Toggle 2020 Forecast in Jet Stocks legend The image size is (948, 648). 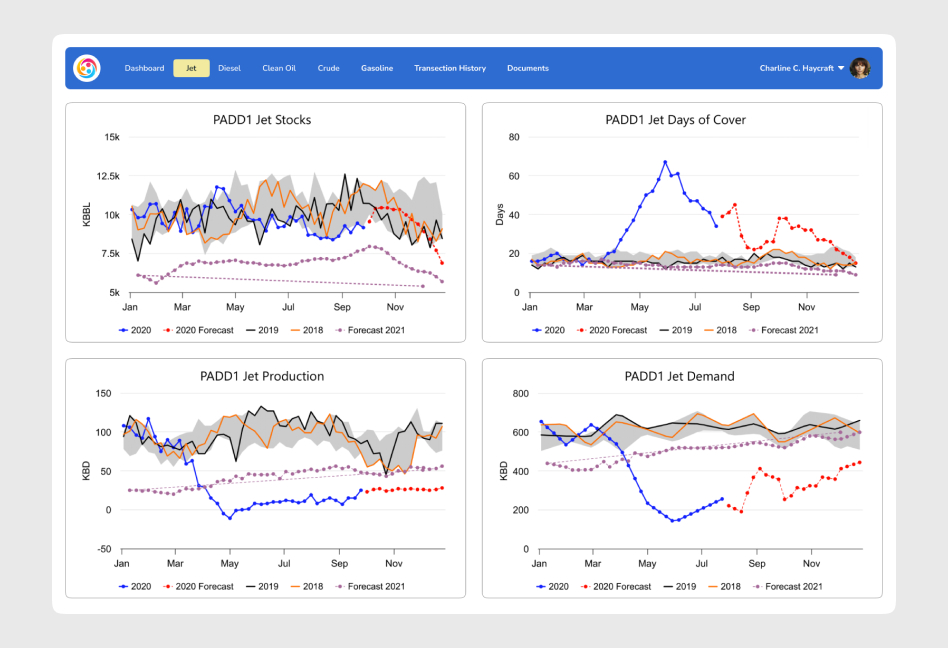point(198,330)
